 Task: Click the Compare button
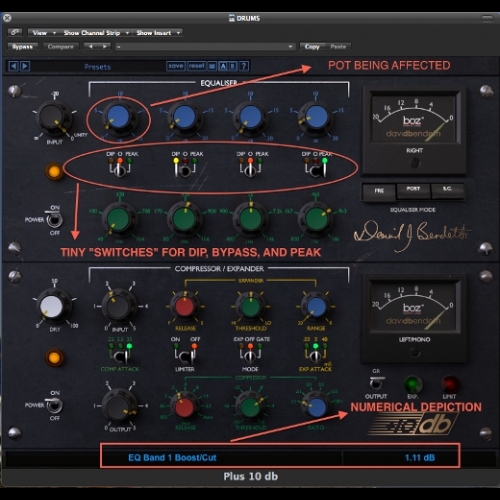[60, 47]
